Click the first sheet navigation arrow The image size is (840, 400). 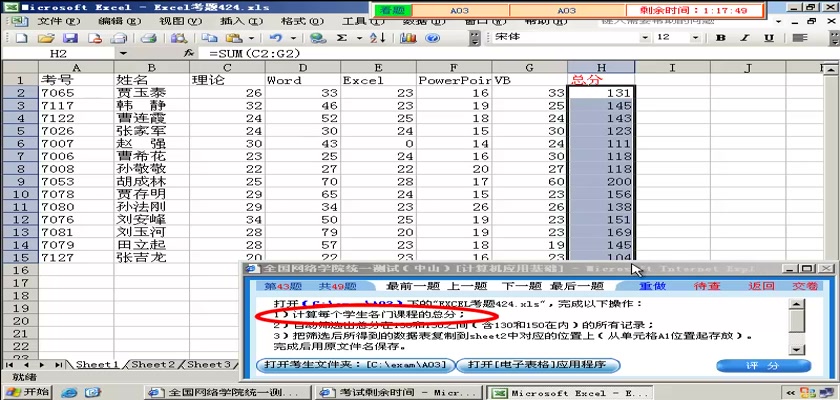10,365
